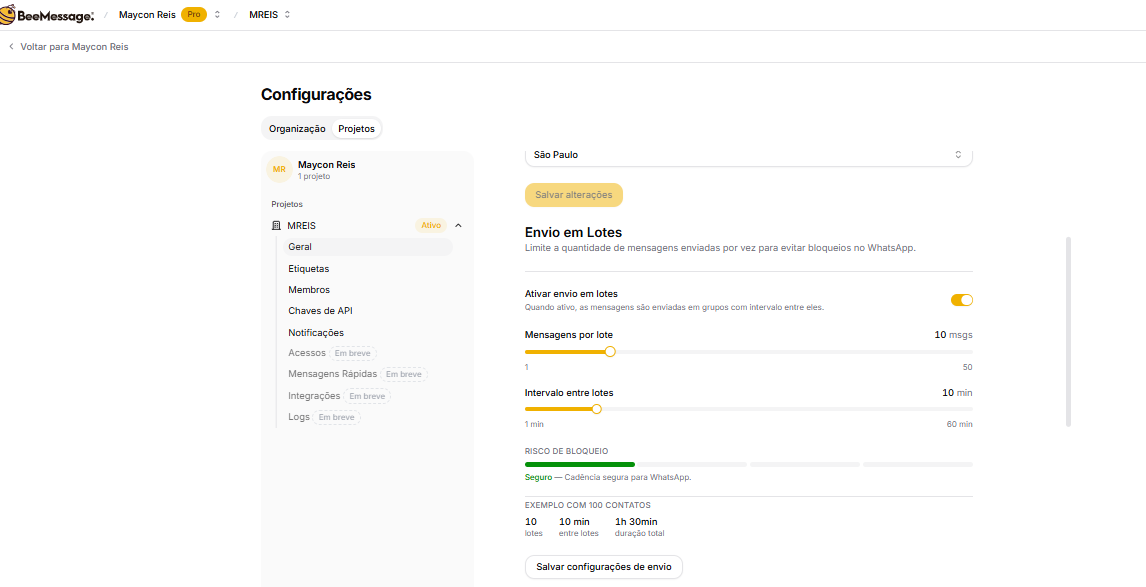Viewport: 1146px width, 587px height.
Task: Collapse the MREIS project chevron
Action: click(x=458, y=226)
